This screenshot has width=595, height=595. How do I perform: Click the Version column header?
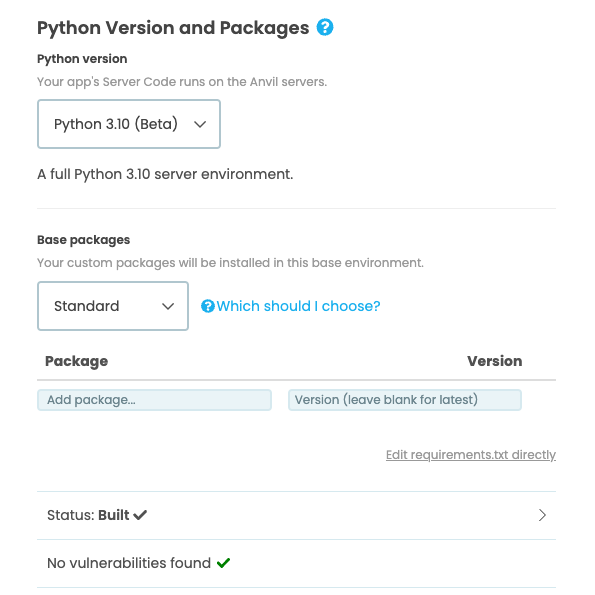pos(494,361)
